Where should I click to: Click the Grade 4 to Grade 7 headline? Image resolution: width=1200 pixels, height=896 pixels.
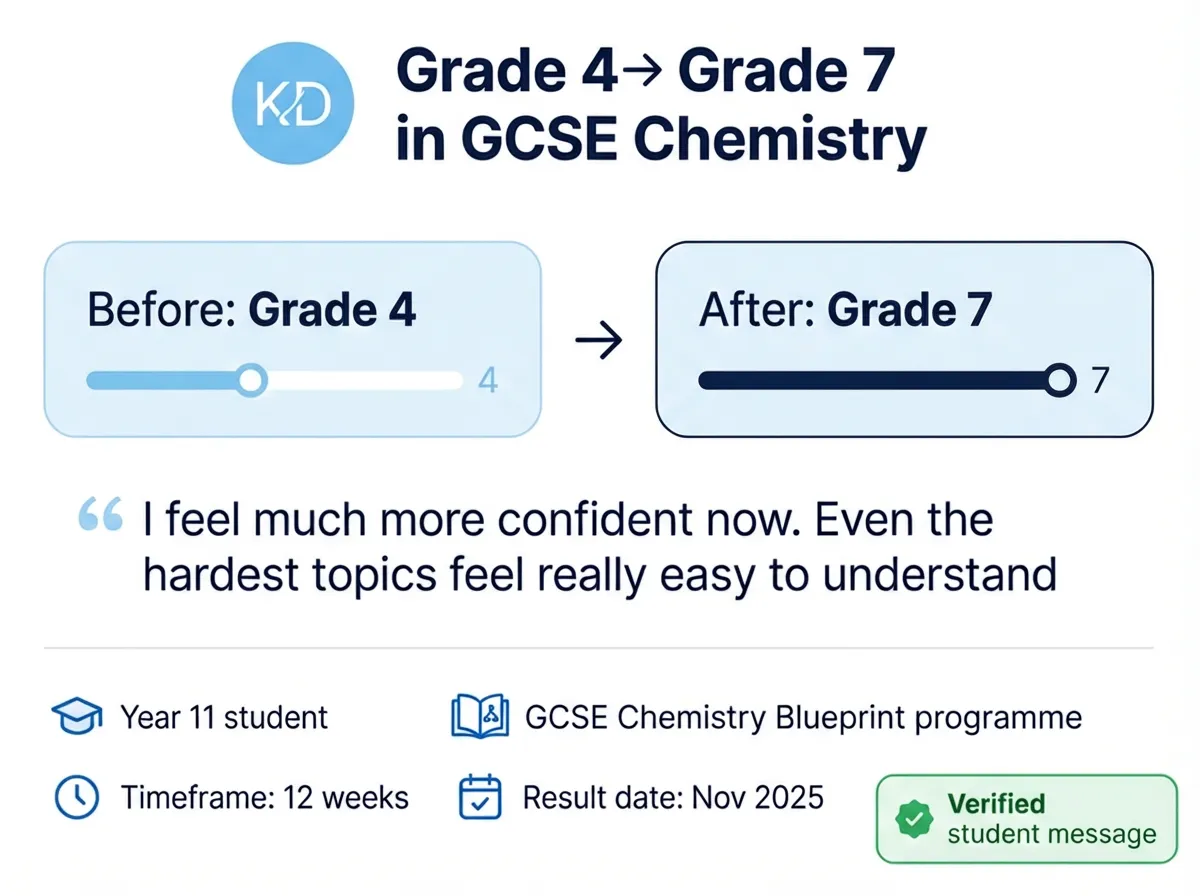tap(660, 108)
